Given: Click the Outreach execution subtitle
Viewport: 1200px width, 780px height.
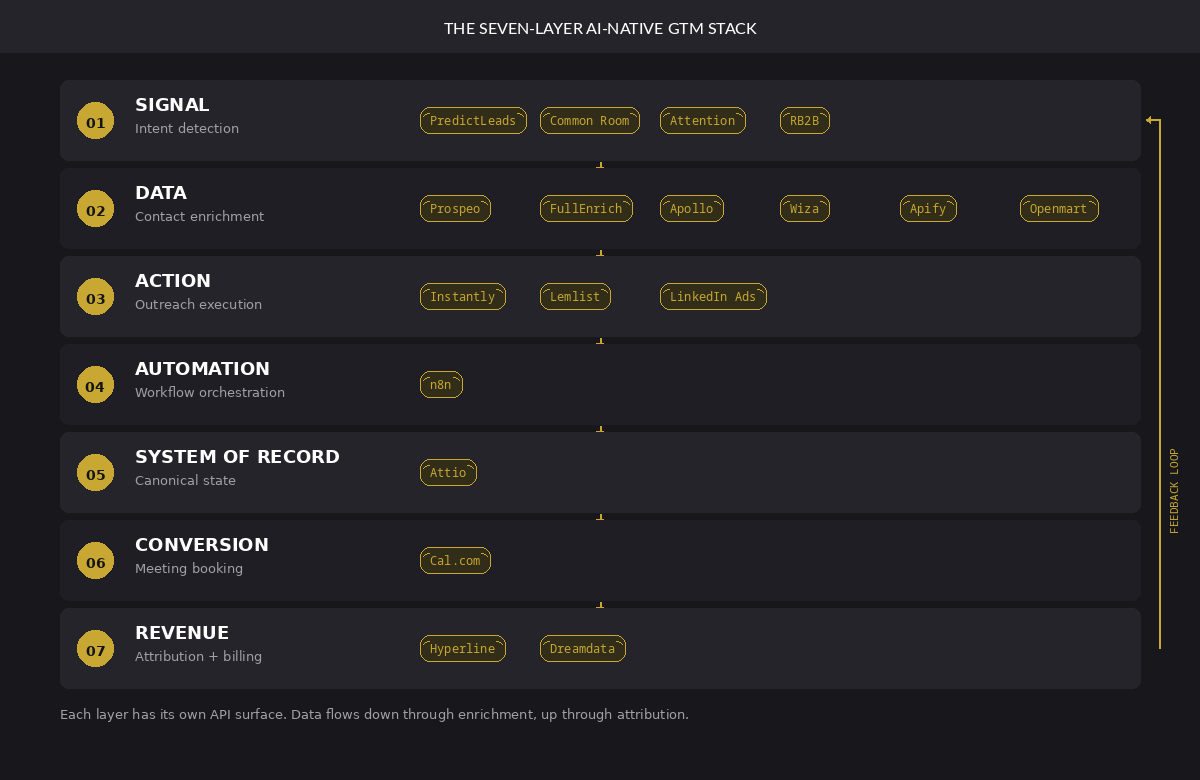Looking at the screenshot, I should pyautogui.click(x=198, y=305).
